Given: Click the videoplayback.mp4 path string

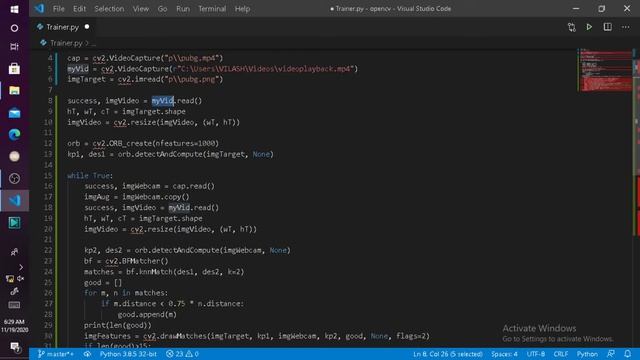Looking at the screenshot, I should click(265, 69).
